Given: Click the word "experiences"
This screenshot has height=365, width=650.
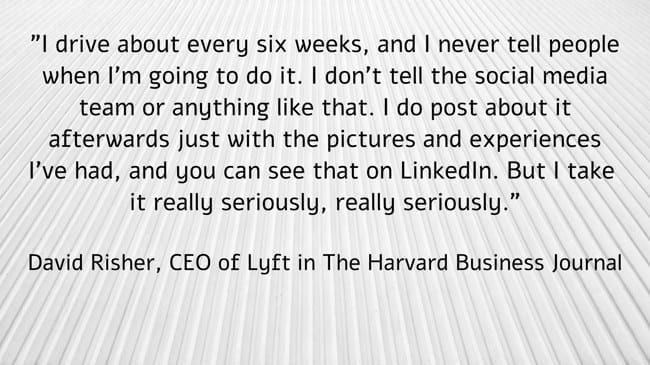Looking at the screenshot, I should pos(535,140).
